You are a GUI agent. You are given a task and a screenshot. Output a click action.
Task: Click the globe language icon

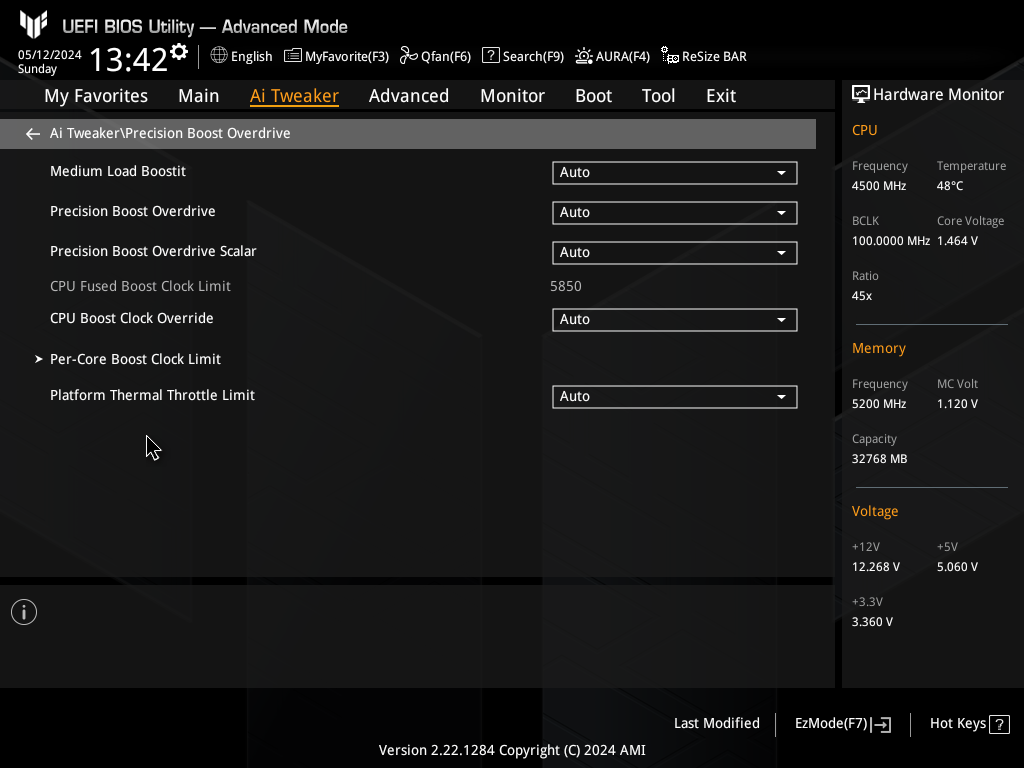[x=219, y=56]
